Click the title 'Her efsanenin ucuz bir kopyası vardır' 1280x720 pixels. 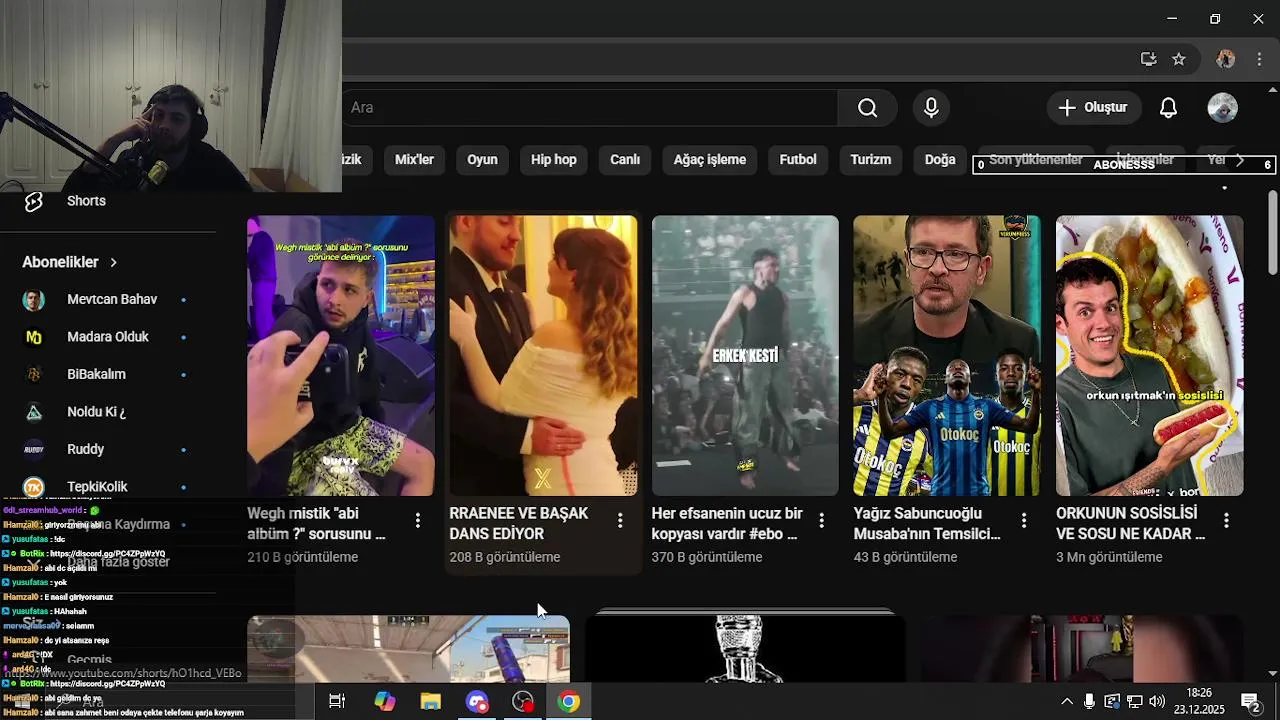pyautogui.click(x=727, y=524)
